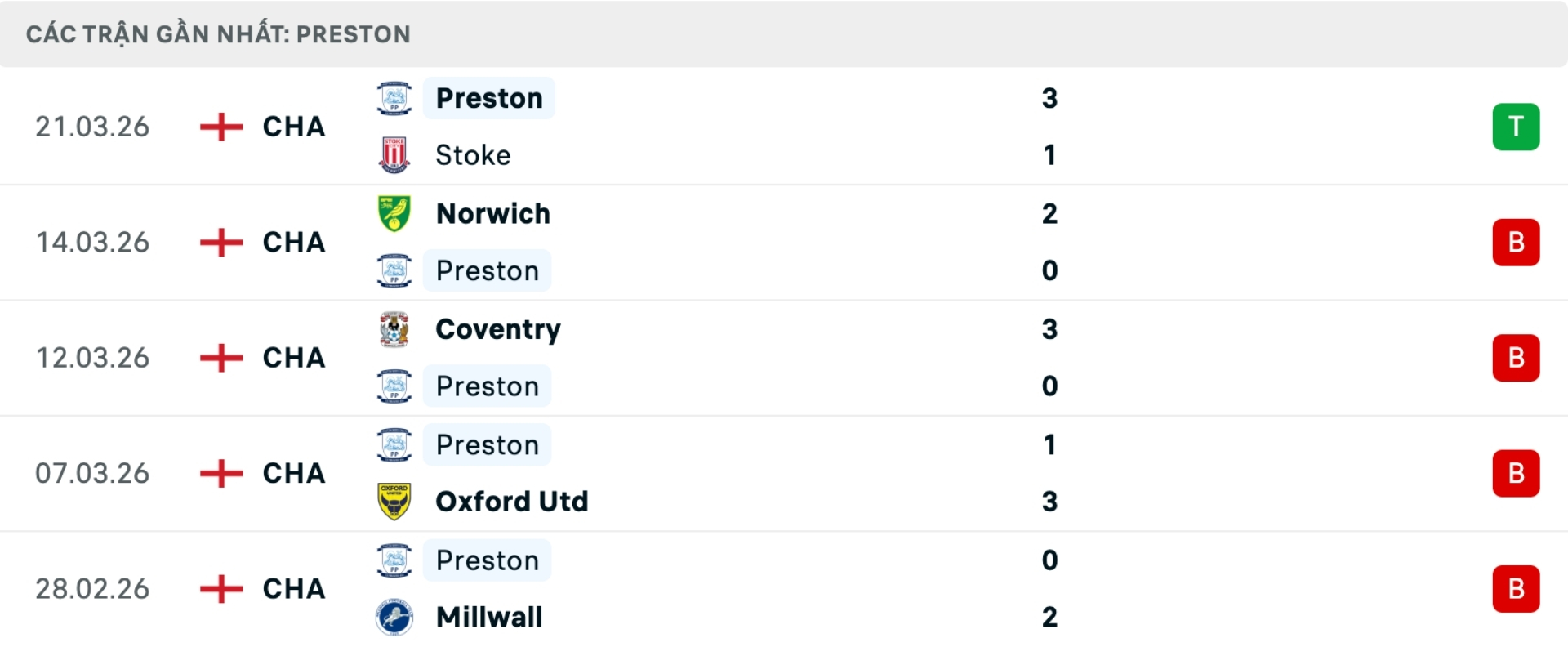Click the 'Các trận gần nhất: Preston' header
1568x647 pixels.
tap(218, 34)
